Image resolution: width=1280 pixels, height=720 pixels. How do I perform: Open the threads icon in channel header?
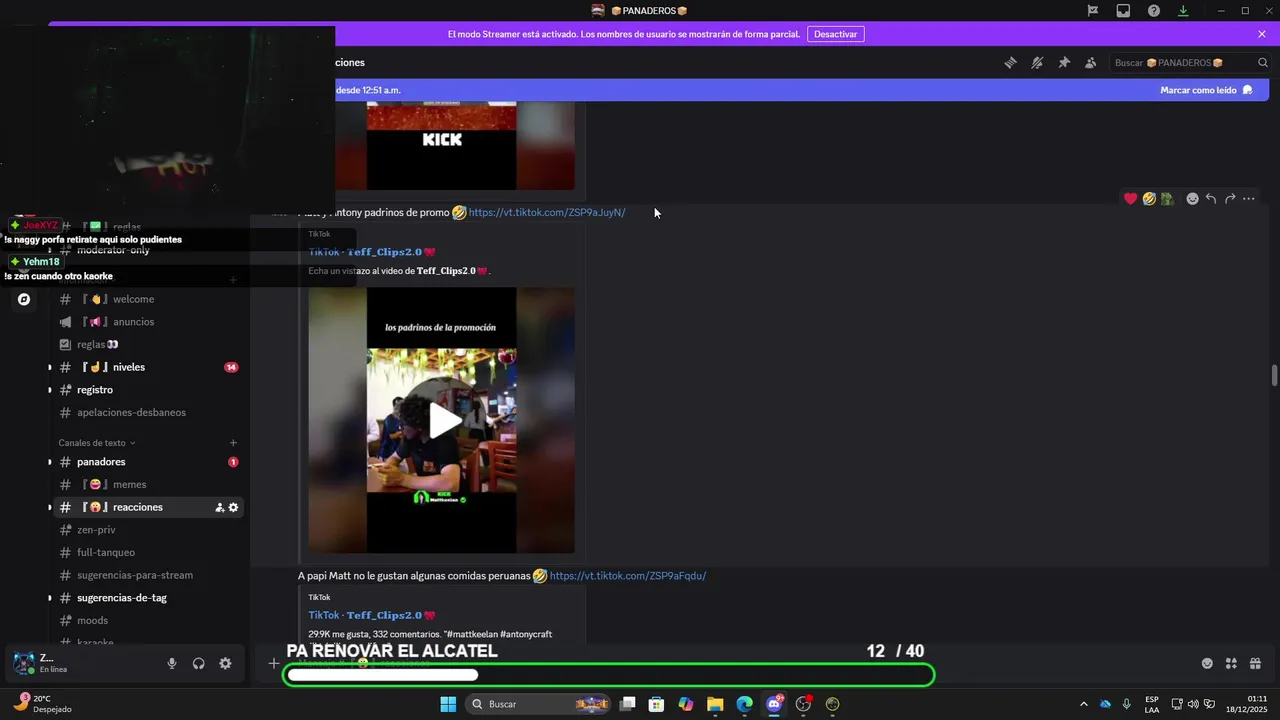click(1010, 62)
